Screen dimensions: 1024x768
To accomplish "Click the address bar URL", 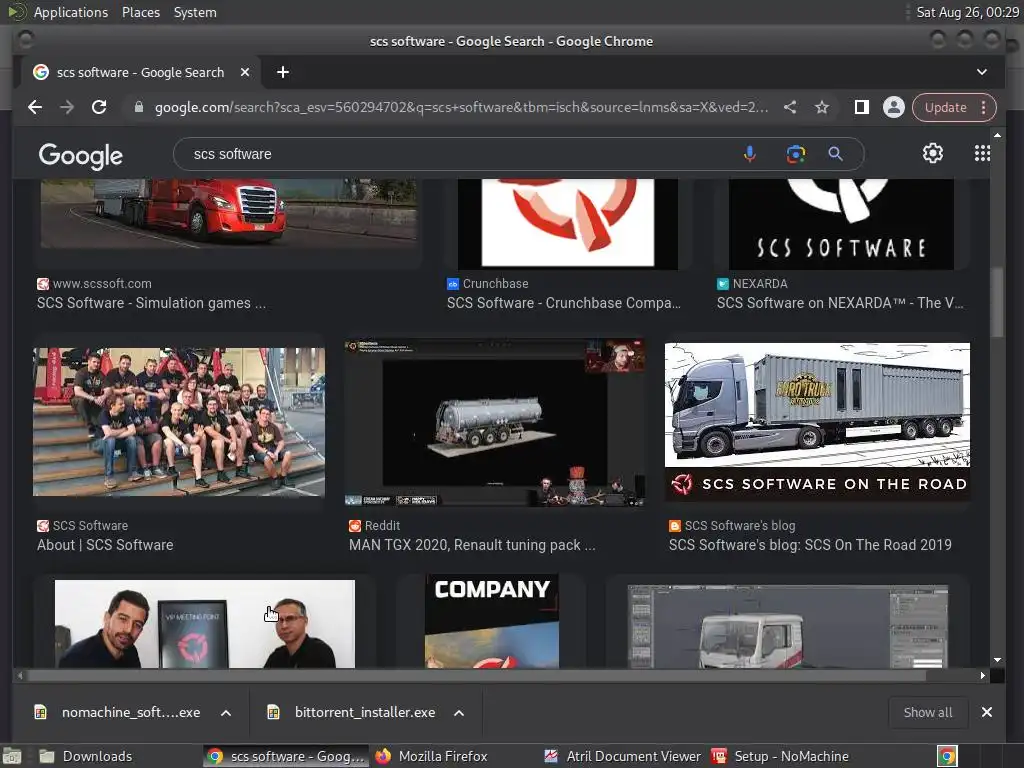I will [x=461, y=107].
